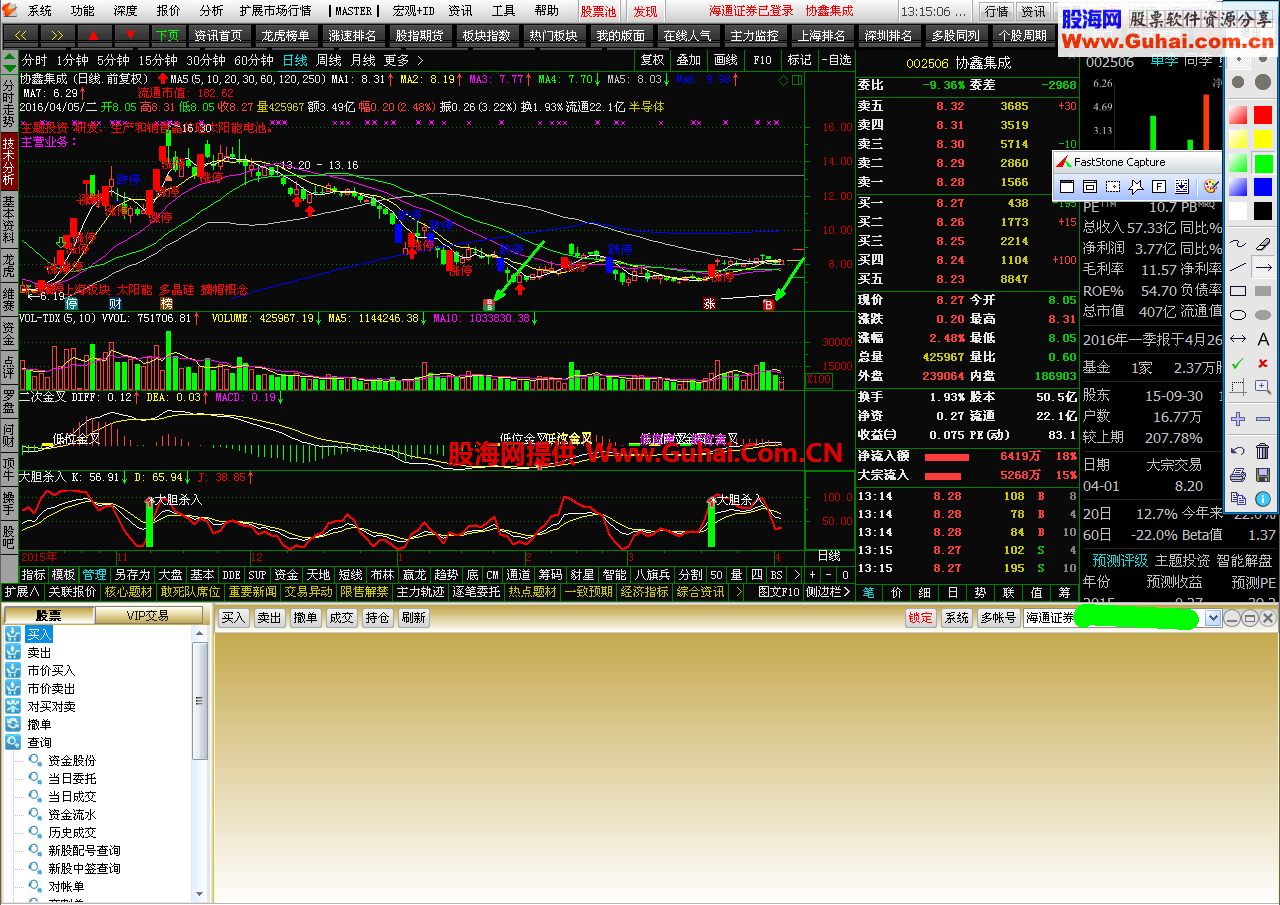Open the 功能 menu

click(82, 11)
